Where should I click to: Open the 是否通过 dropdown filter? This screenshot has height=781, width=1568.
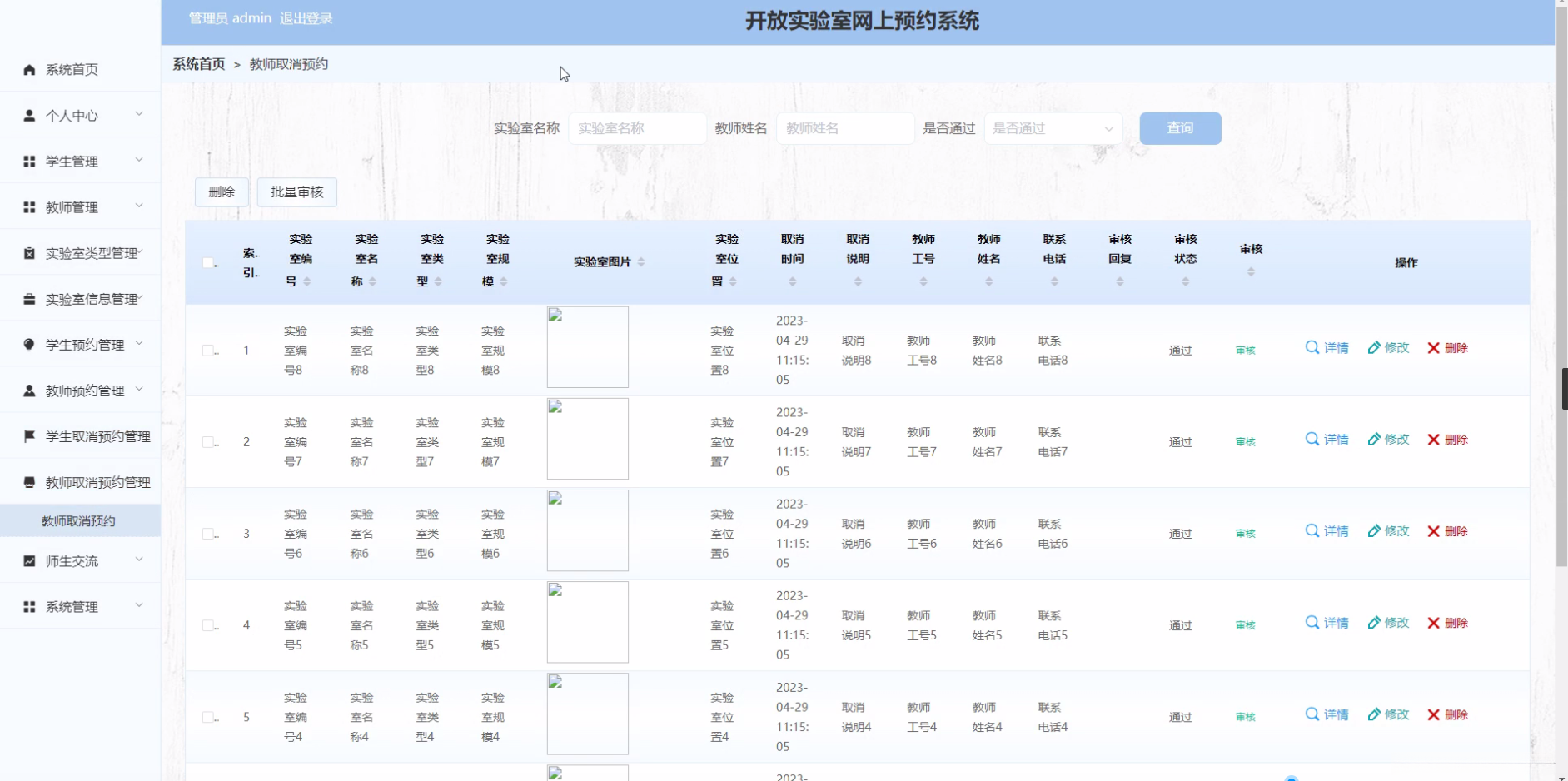pyautogui.click(x=1053, y=128)
